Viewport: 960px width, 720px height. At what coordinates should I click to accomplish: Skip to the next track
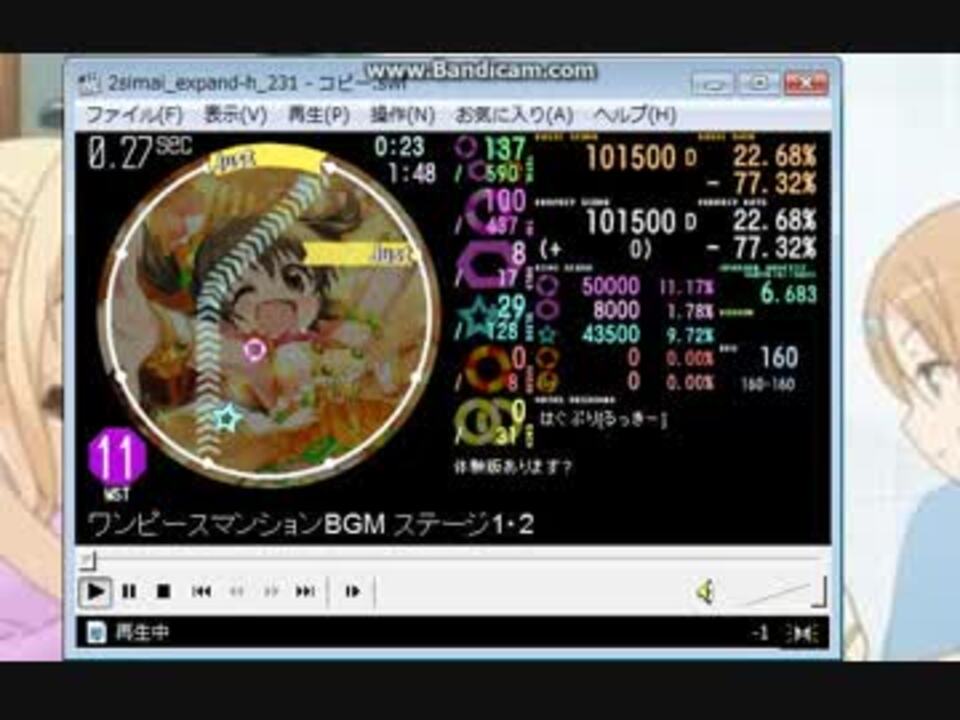(305, 591)
